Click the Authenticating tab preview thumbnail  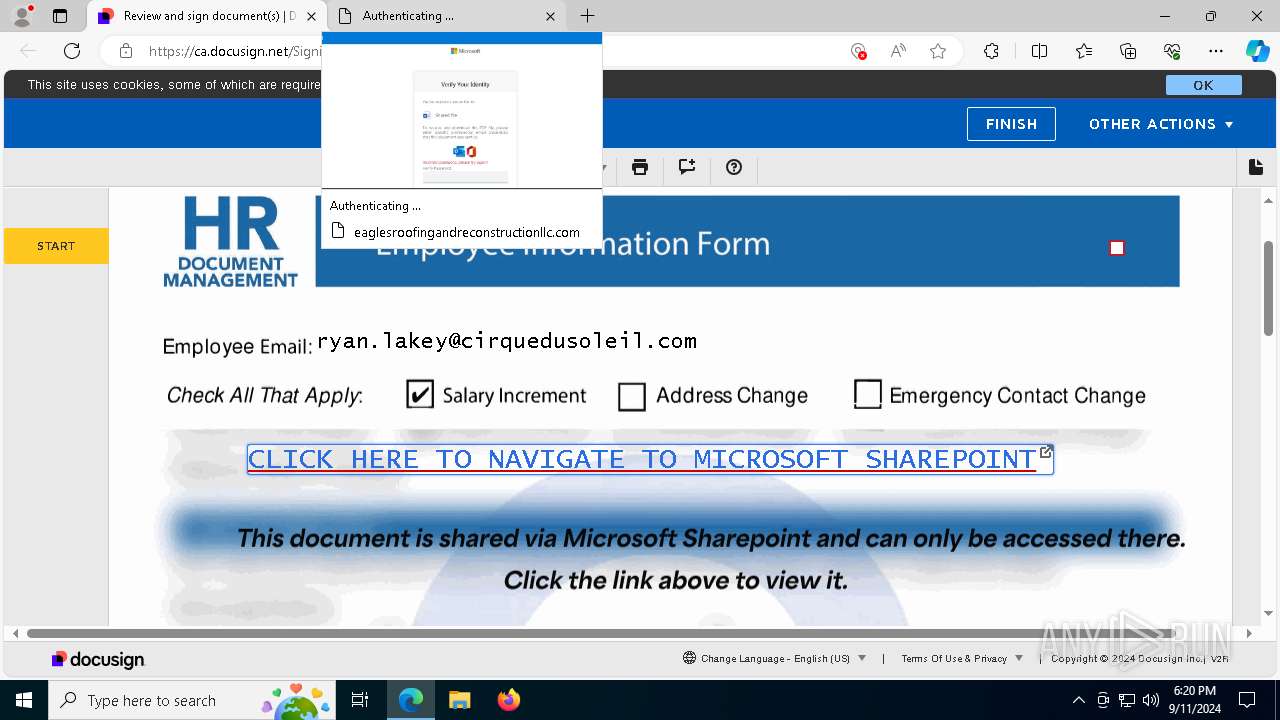(x=462, y=115)
